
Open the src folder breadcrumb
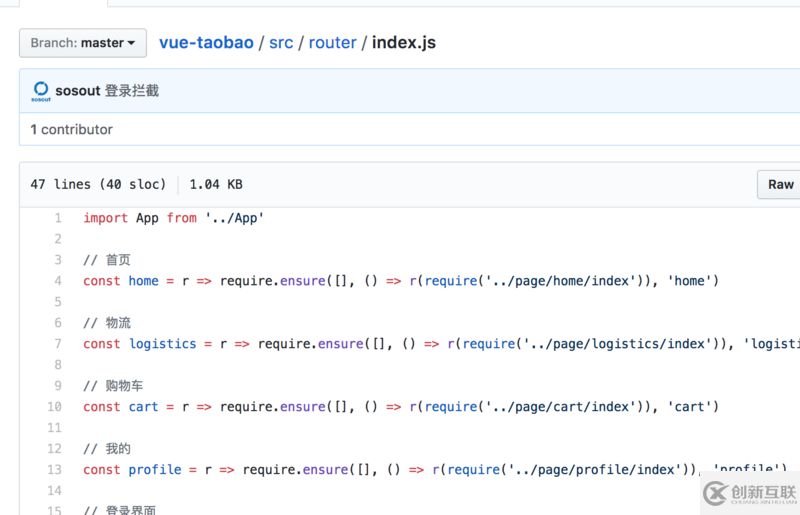pos(280,43)
